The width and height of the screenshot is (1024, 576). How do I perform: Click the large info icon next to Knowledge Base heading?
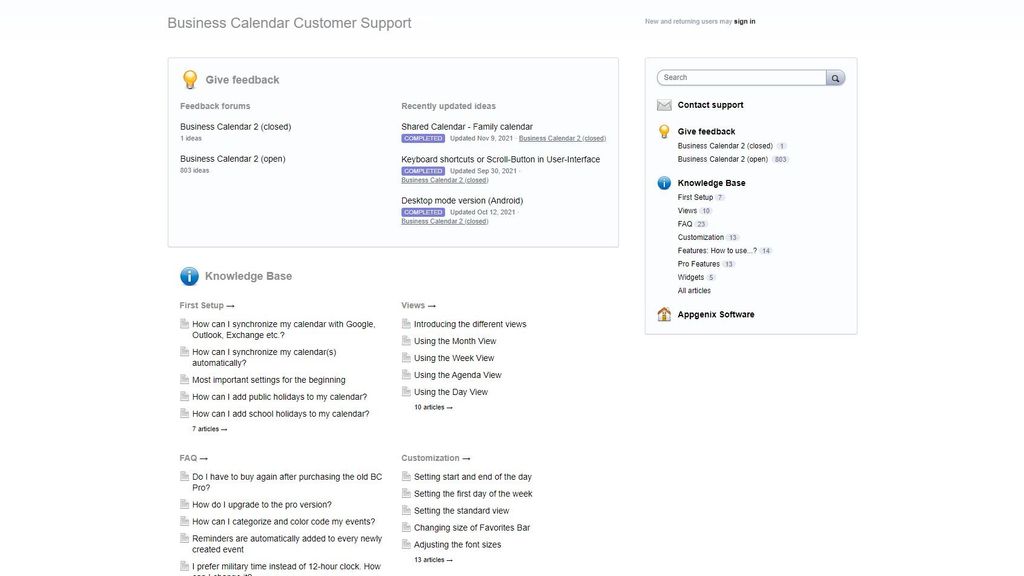(x=189, y=276)
